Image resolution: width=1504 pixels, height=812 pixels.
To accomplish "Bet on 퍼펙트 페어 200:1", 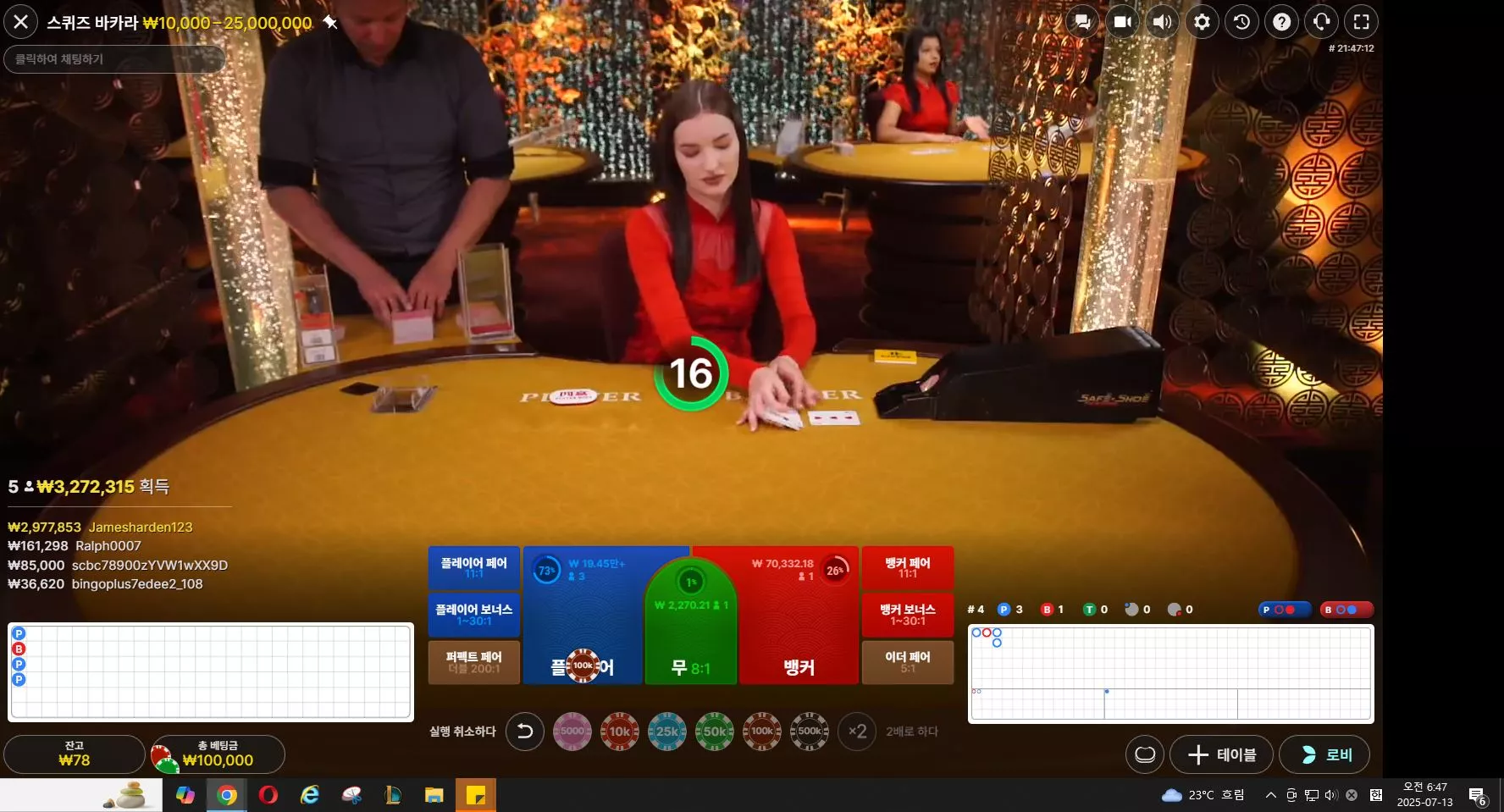I will click(x=473, y=662).
